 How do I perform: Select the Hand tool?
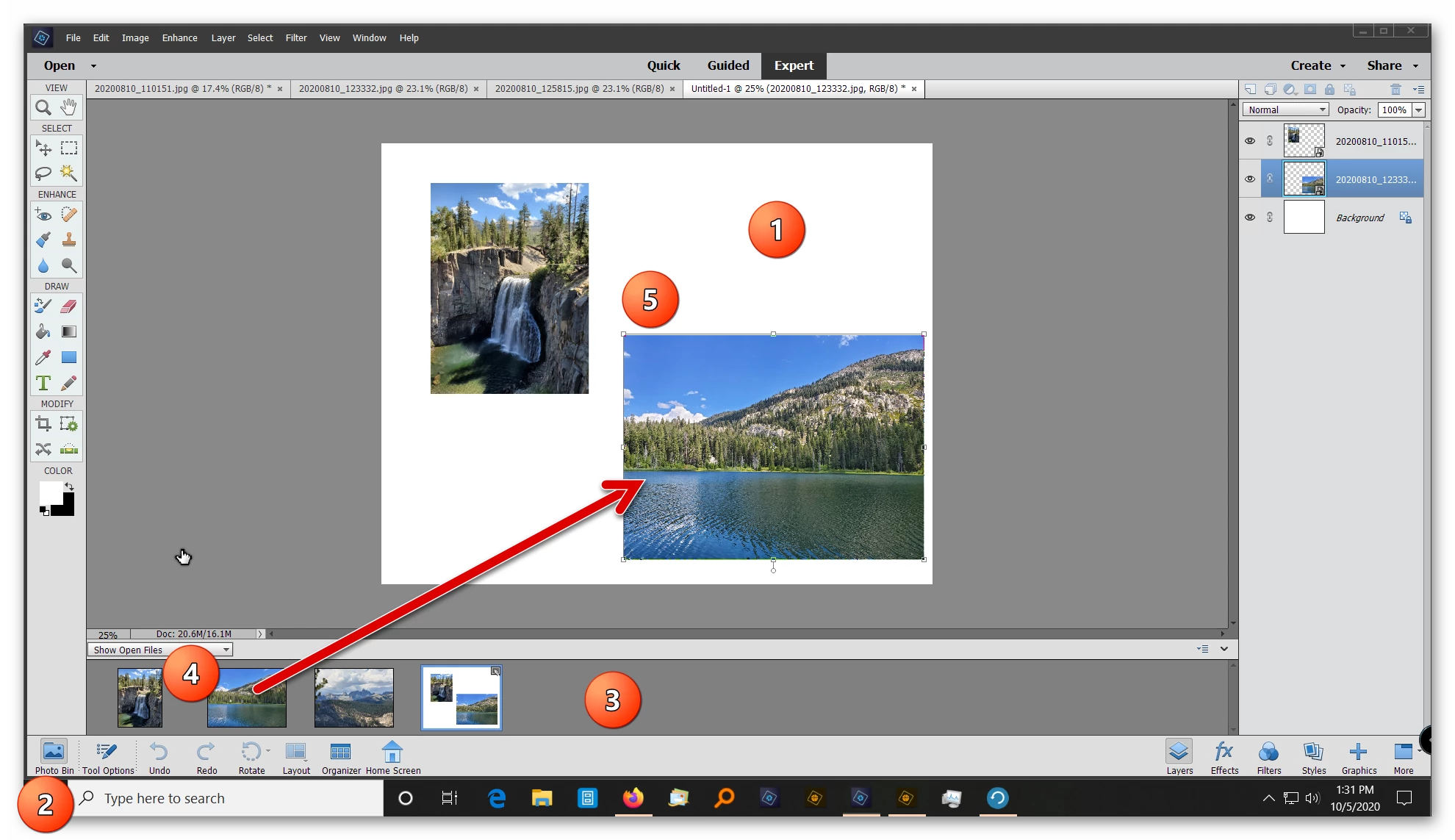coord(68,108)
